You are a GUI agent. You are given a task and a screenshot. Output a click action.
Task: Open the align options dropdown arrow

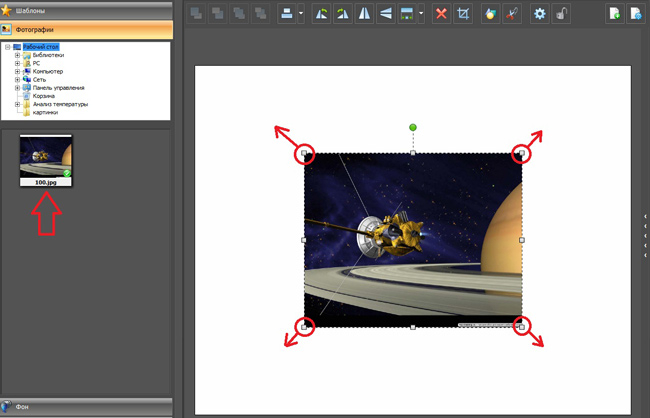tap(301, 14)
